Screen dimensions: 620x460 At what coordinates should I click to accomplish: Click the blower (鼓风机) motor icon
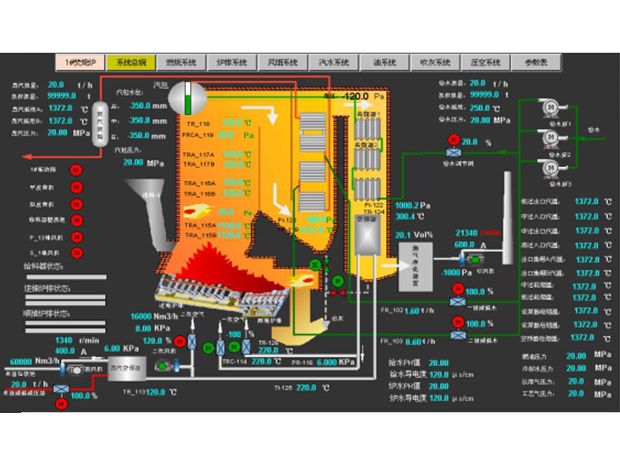tap(72, 370)
